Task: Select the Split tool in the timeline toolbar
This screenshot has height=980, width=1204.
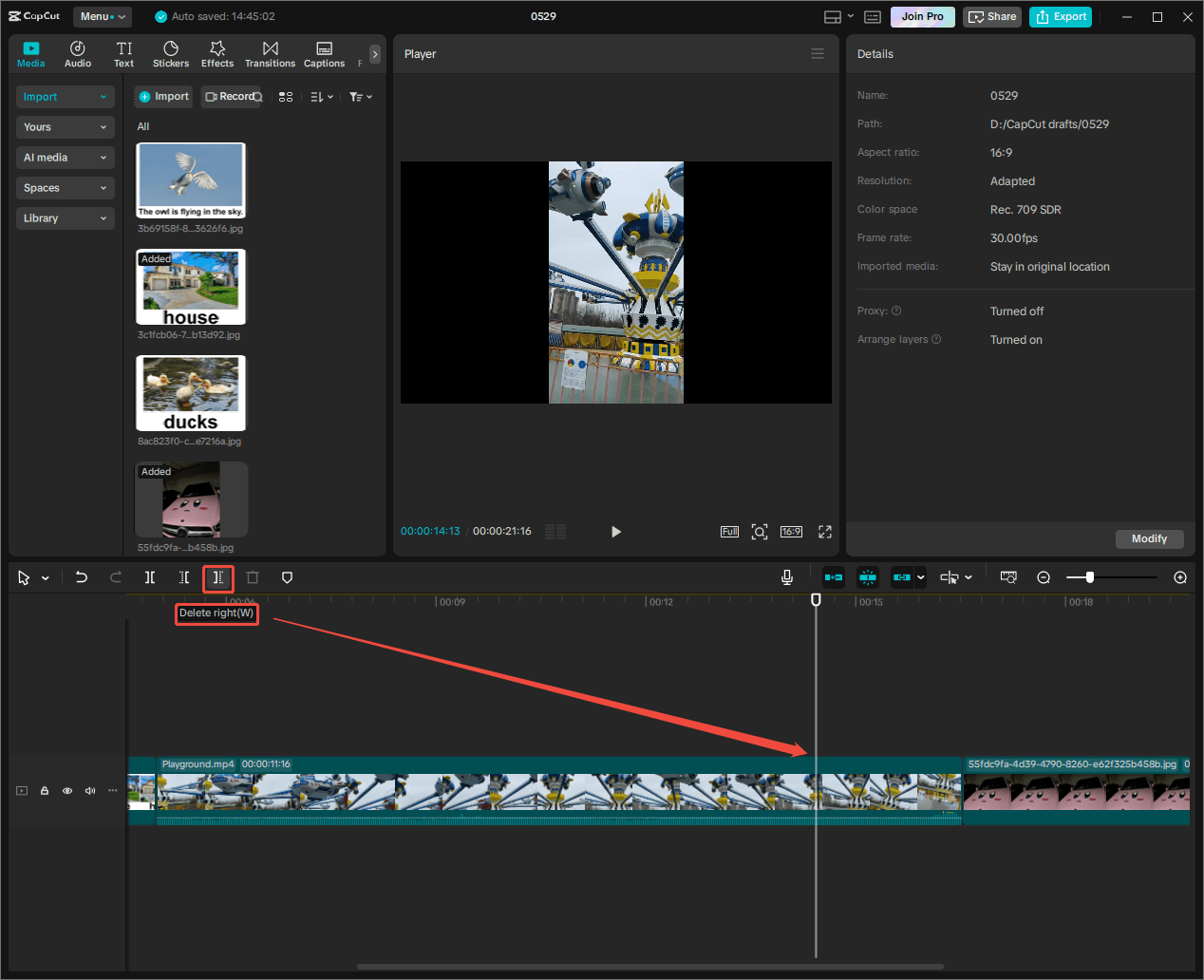Action: (149, 577)
